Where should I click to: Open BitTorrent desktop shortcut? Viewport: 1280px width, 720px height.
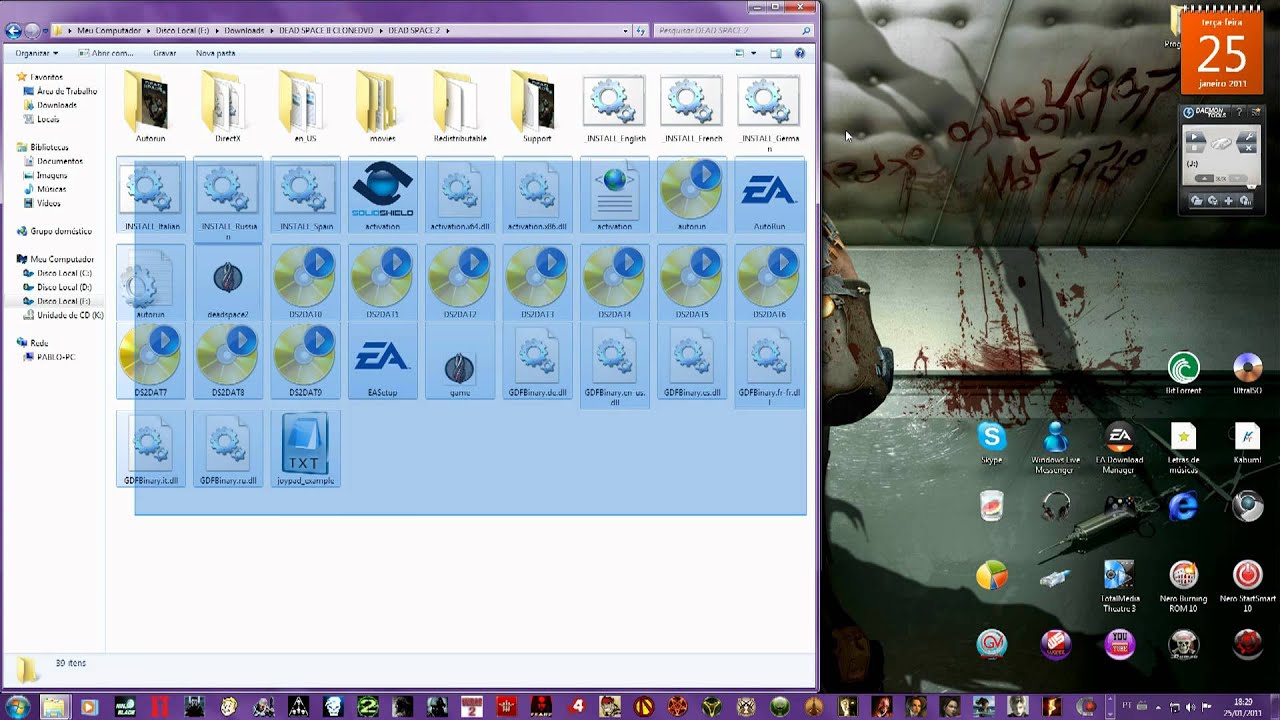tap(1184, 373)
